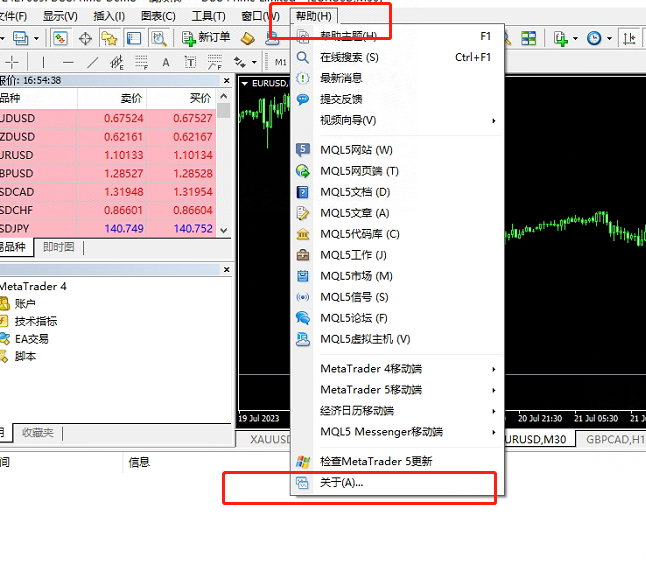Switch to the 收藏夹 tab in Navigator
Image resolution: width=646 pixels, height=568 pixels.
37,432
